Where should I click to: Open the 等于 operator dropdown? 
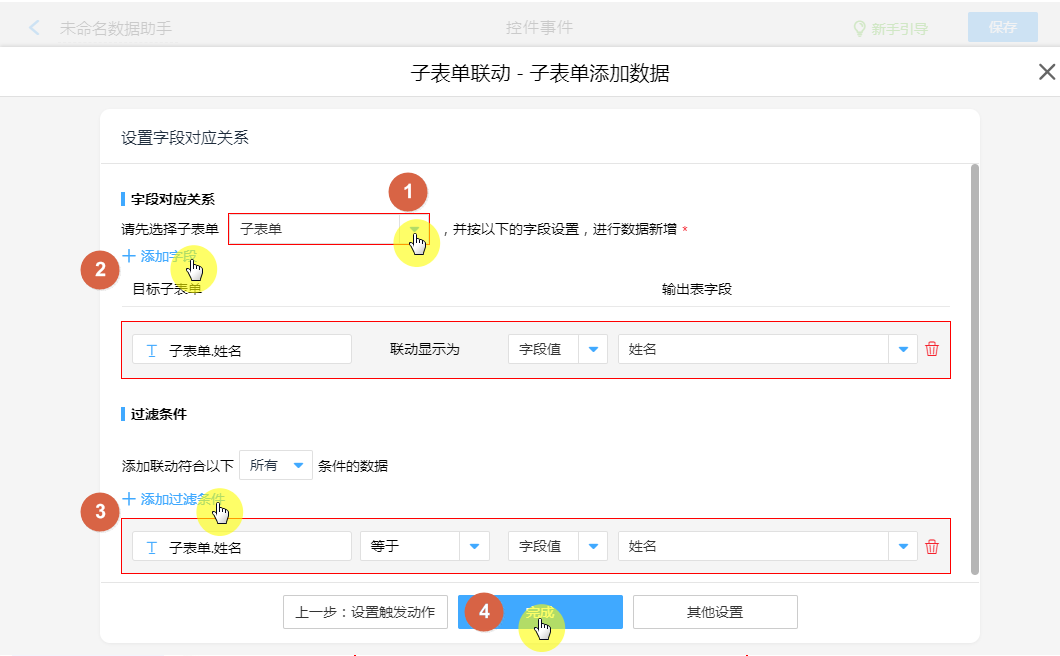pyautogui.click(x=474, y=546)
